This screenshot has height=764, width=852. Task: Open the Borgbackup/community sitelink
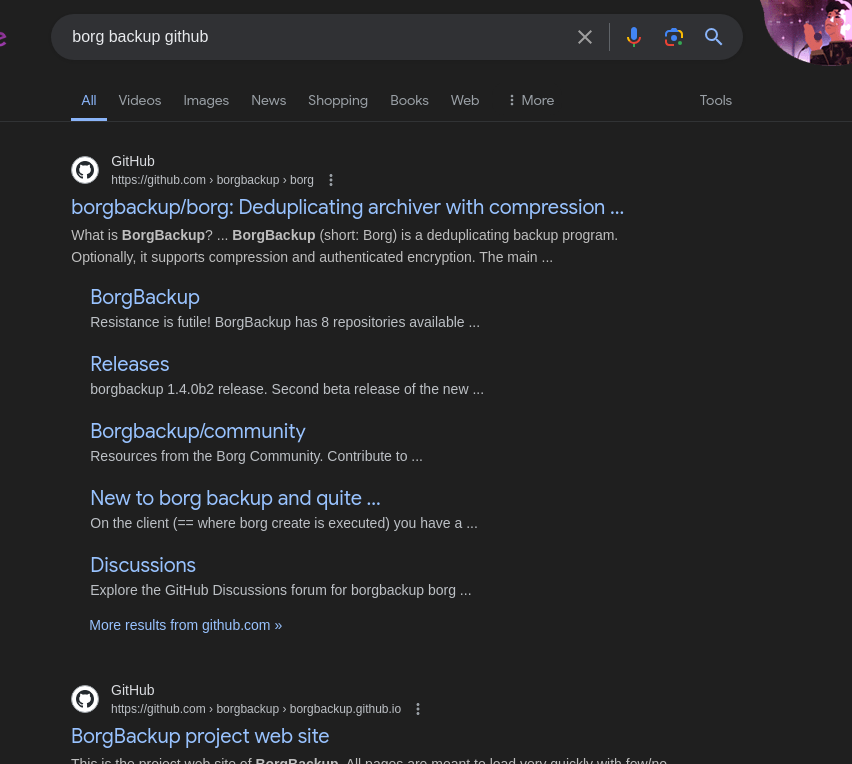[197, 431]
